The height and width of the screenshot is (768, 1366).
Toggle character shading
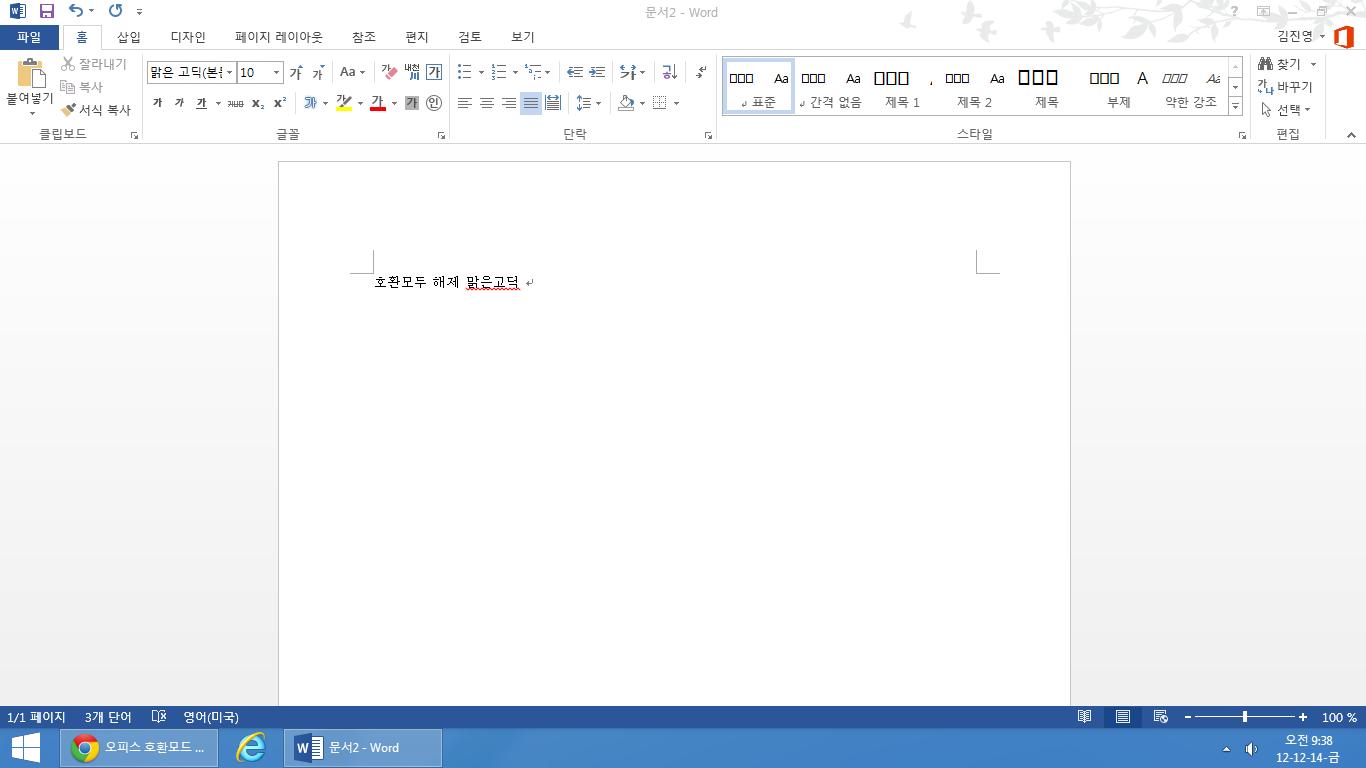tap(412, 103)
